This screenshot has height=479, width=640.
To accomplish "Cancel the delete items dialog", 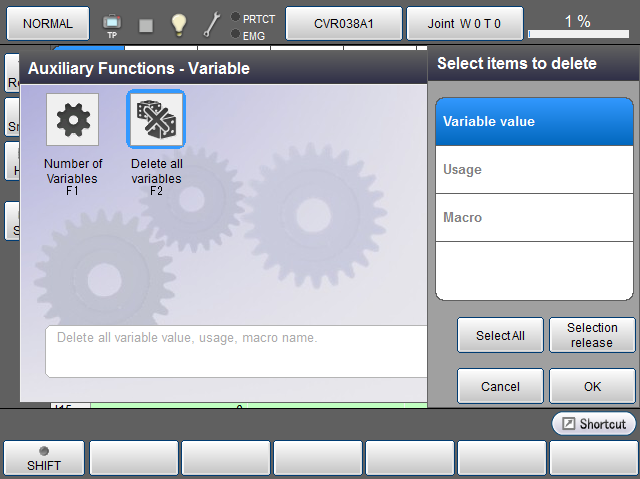I will pyautogui.click(x=500, y=386).
